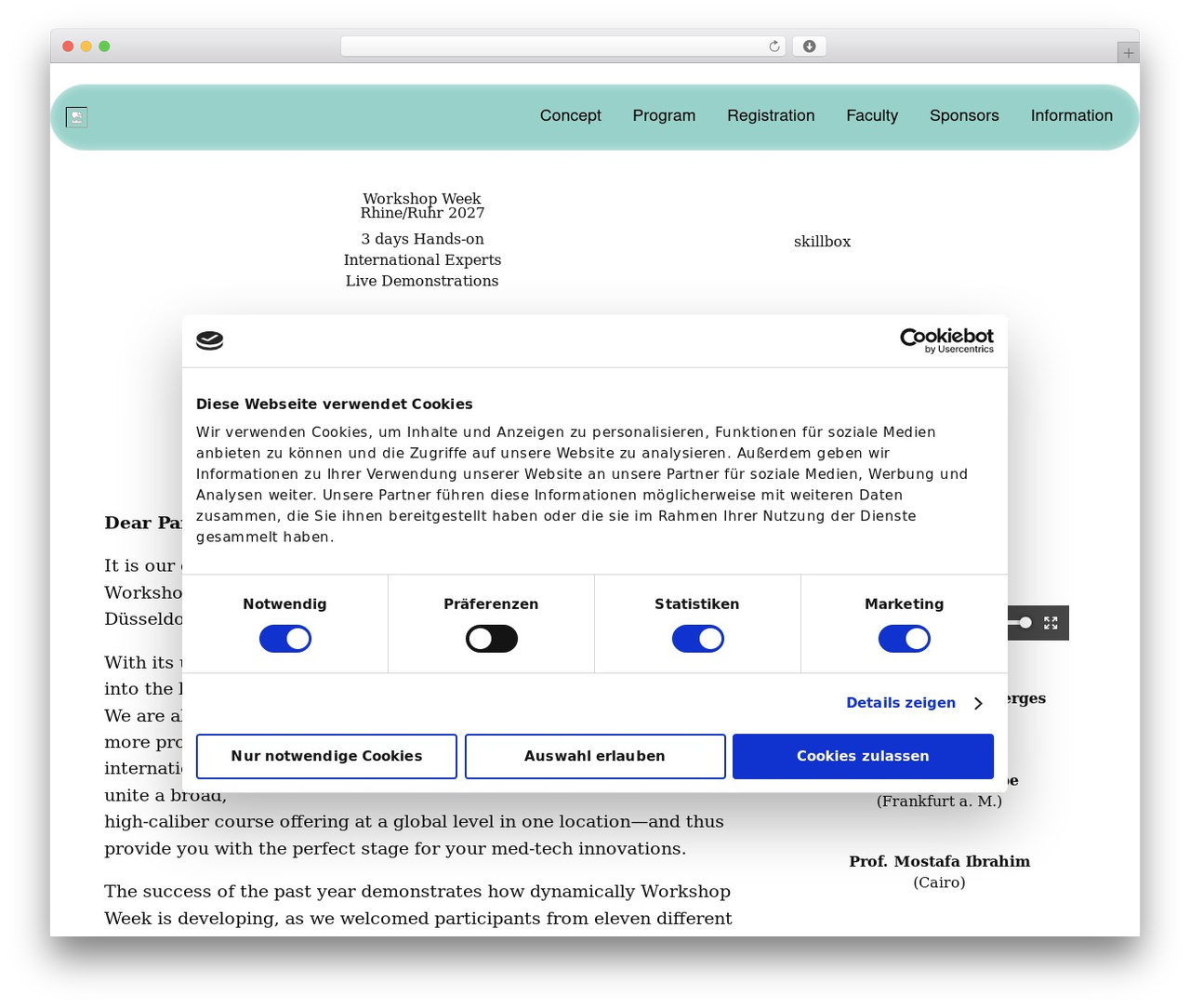Image resolution: width=1190 pixels, height=1008 pixels.
Task: Visit the Sponsors page
Action: (x=964, y=115)
